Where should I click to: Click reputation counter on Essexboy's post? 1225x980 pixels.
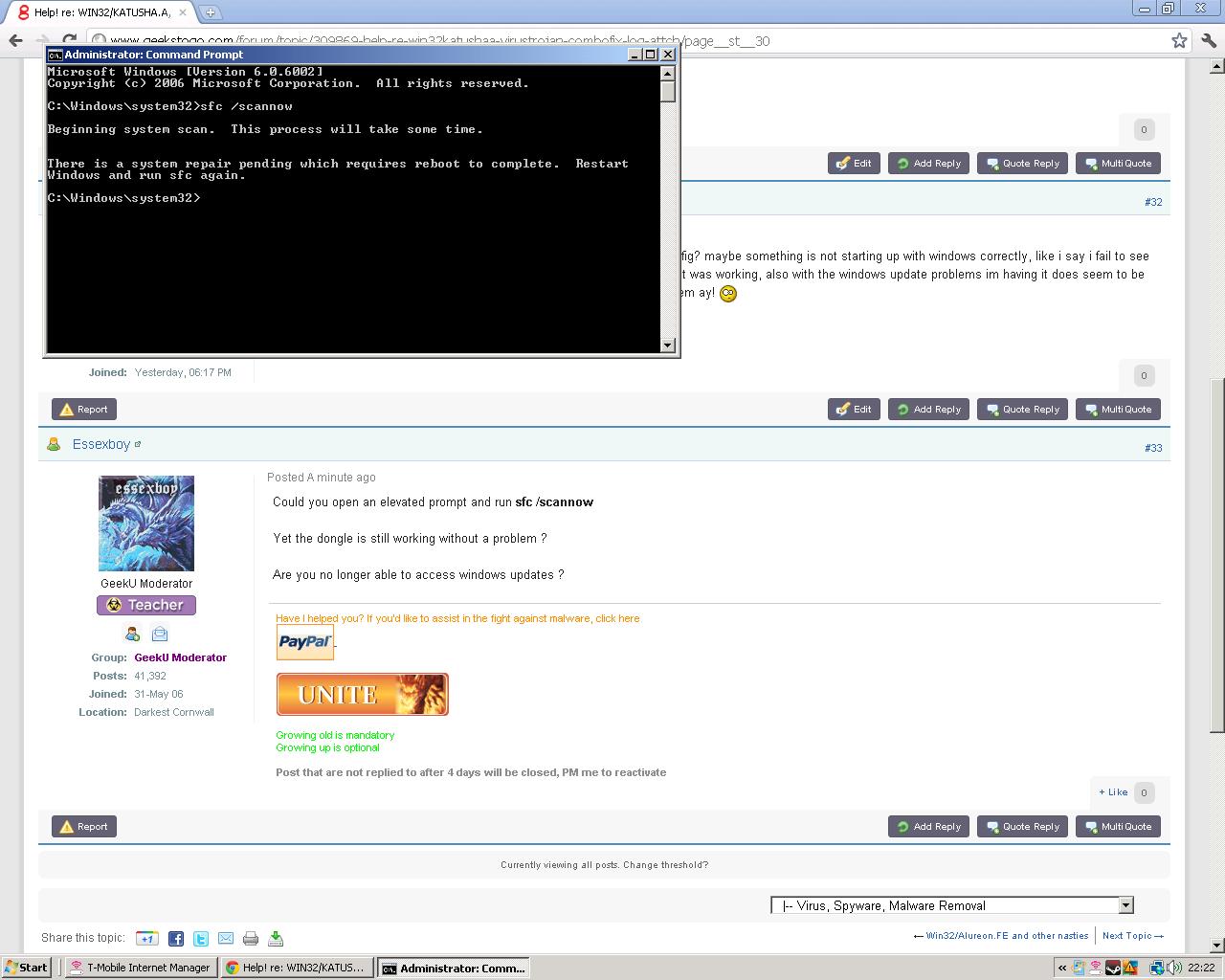1144,792
